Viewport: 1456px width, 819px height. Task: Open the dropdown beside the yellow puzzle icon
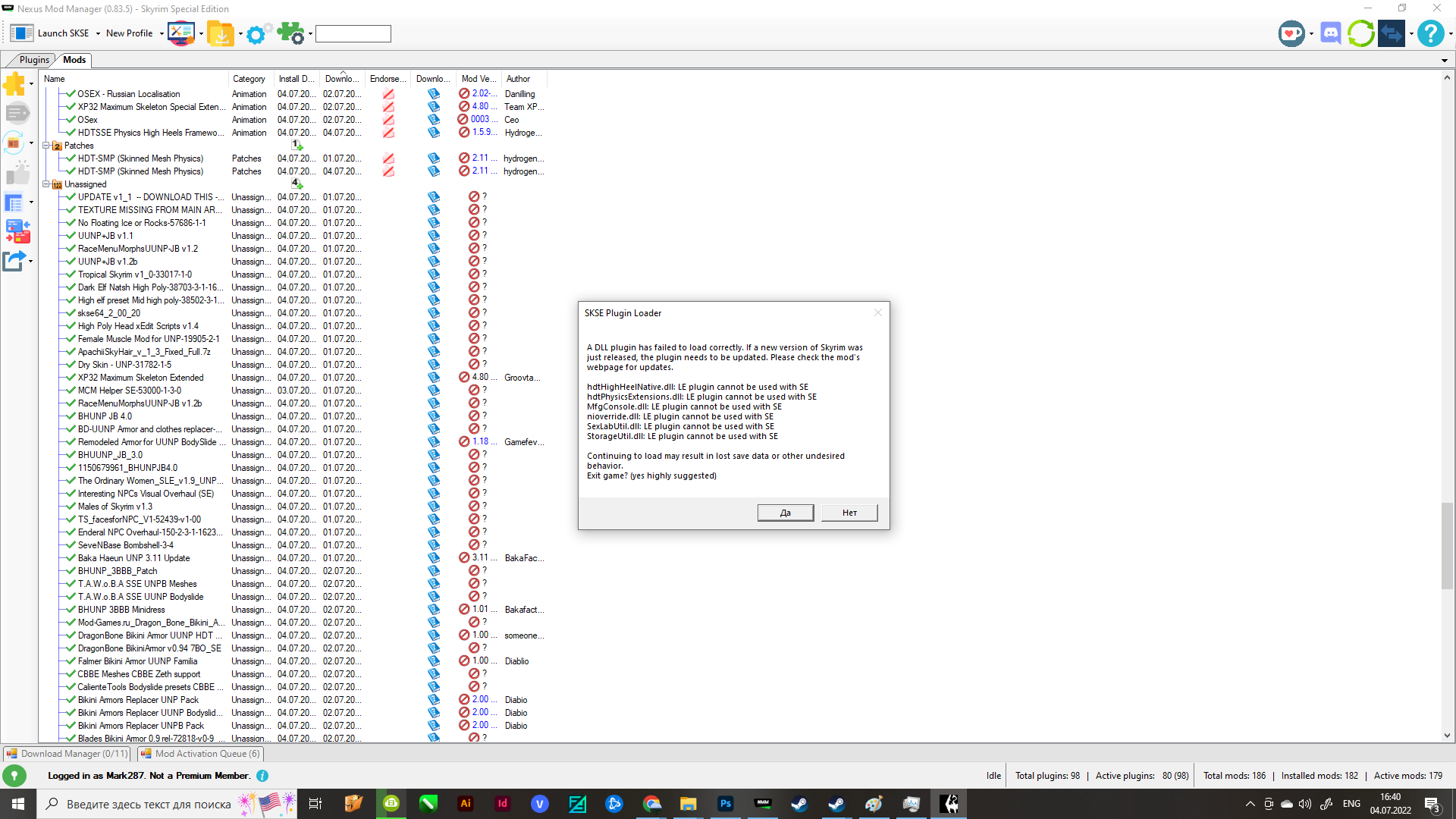[x=31, y=84]
